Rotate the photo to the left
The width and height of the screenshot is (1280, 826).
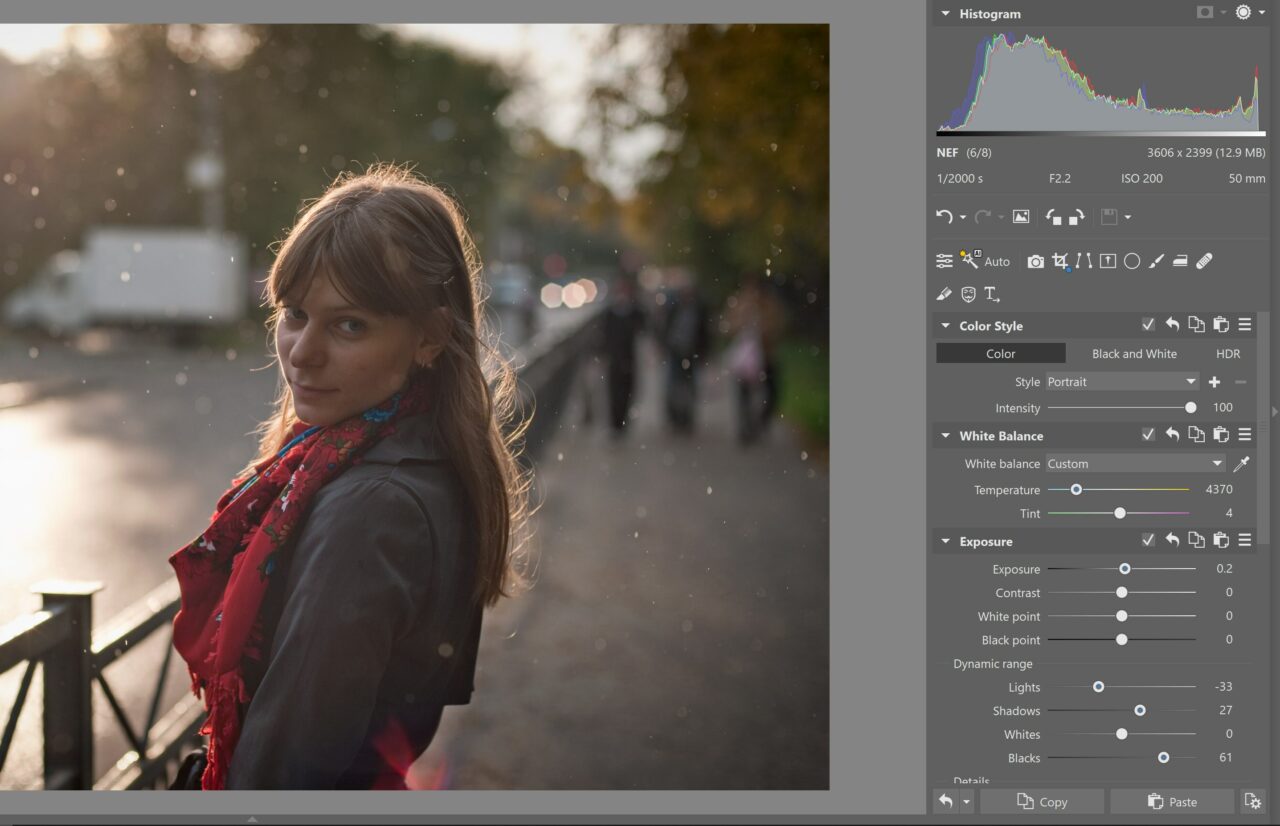tap(1052, 217)
